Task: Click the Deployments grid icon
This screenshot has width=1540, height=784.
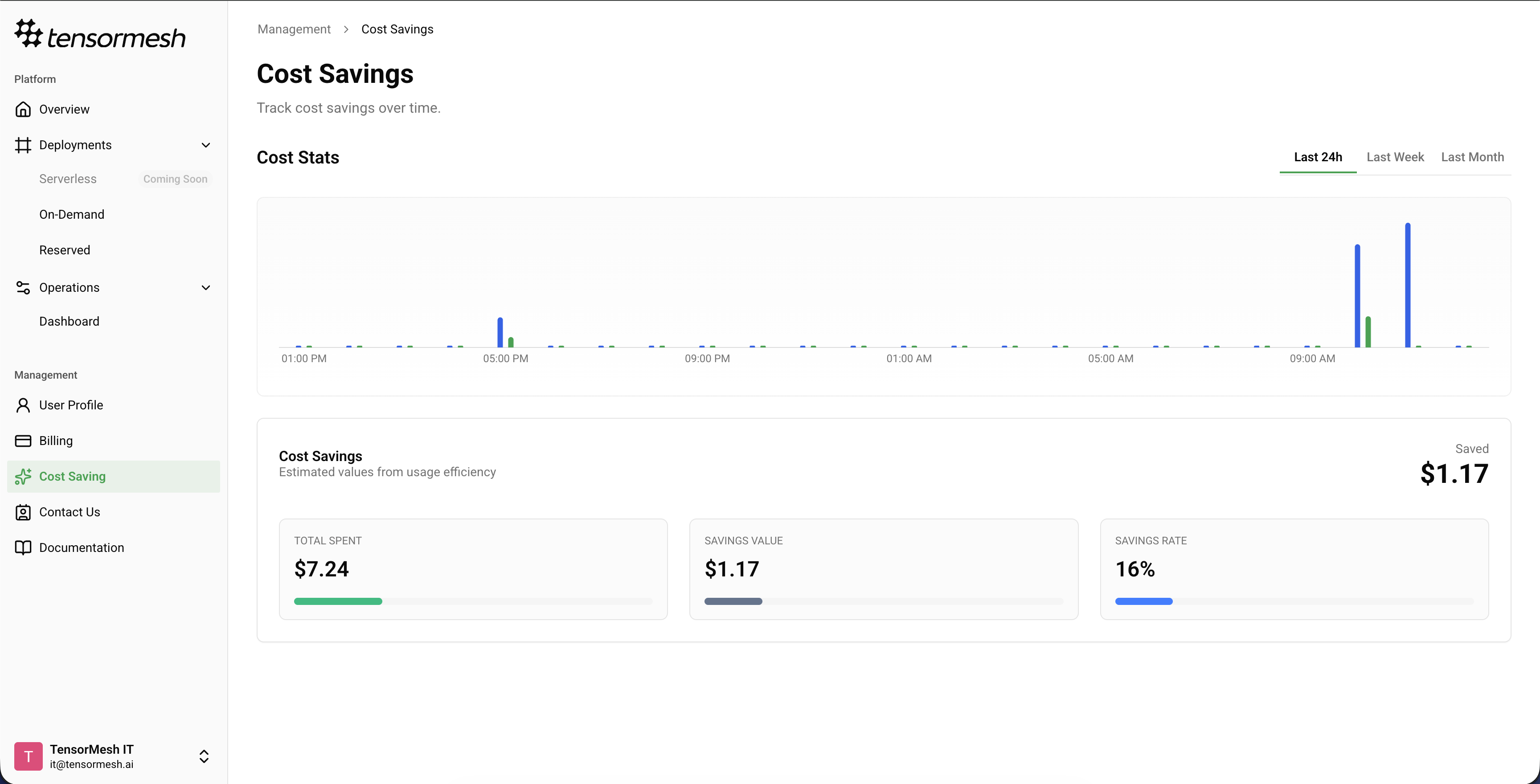Action: point(23,145)
